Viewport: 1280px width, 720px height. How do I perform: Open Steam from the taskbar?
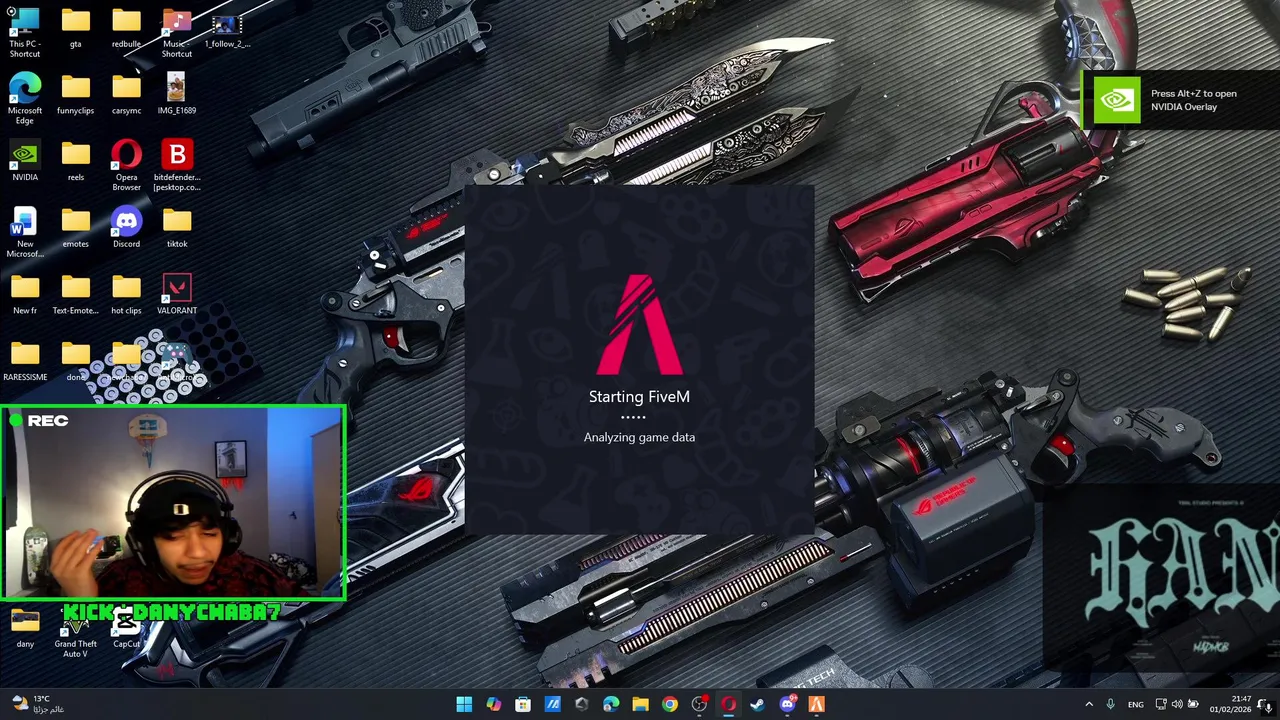(758, 705)
